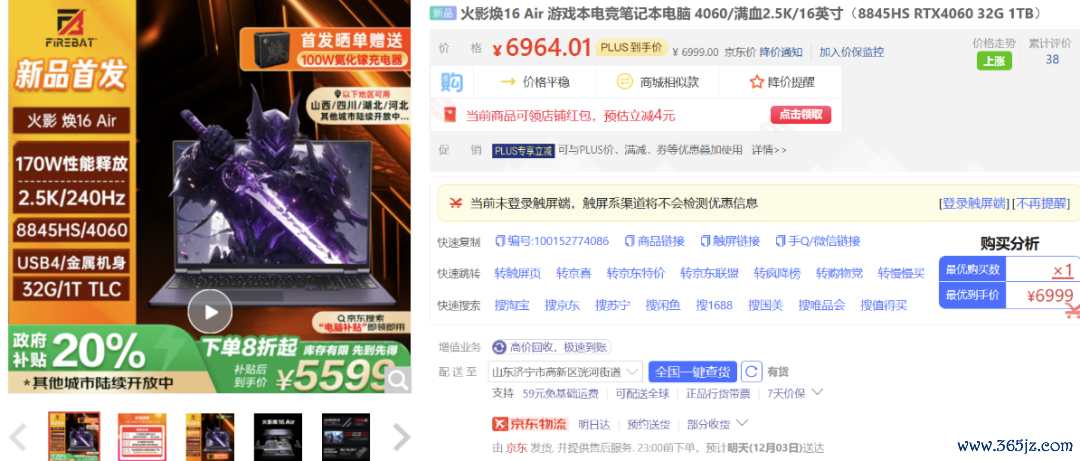
Task: Click the swap icon beside 商城相似款
Action: click(624, 82)
